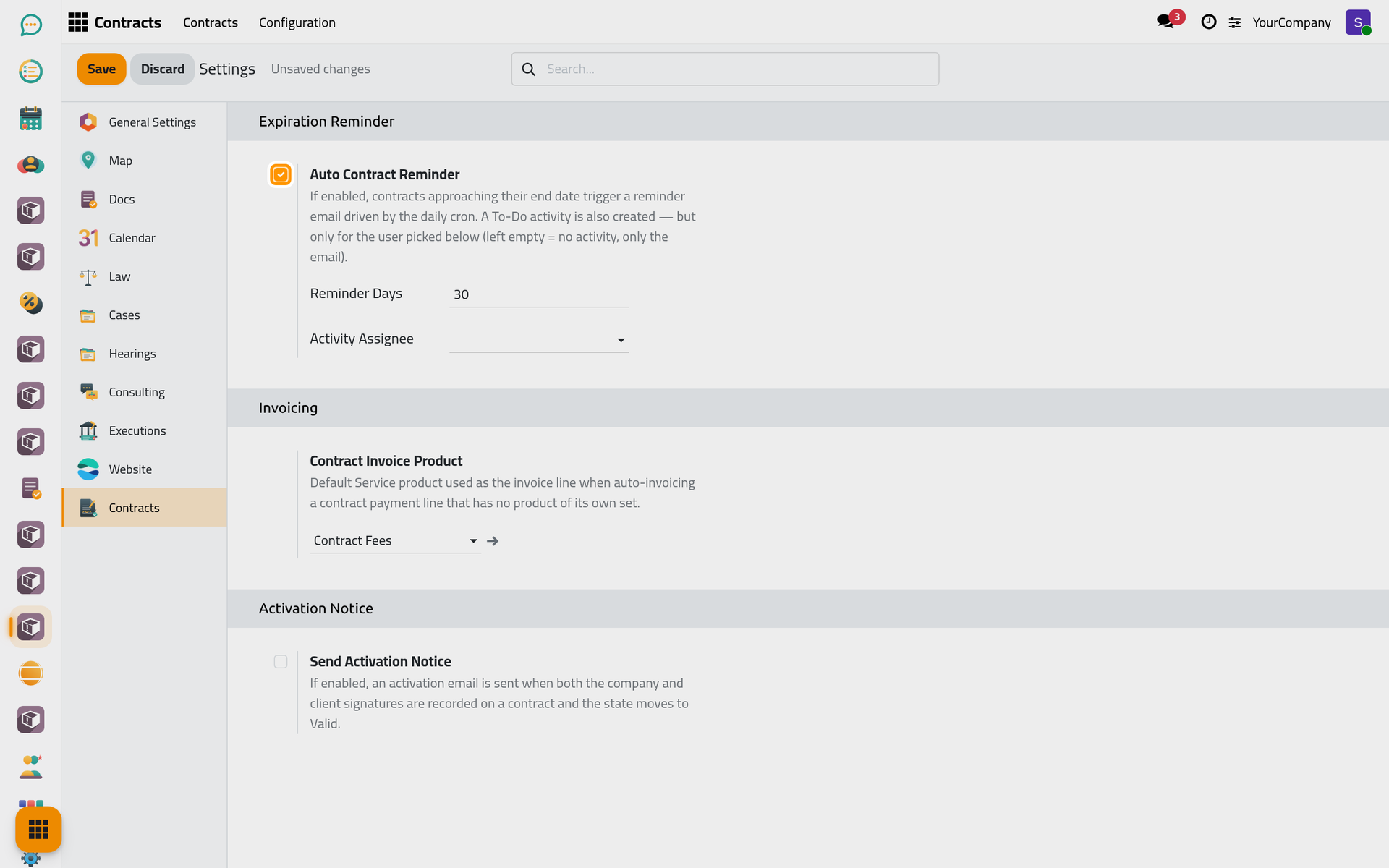Open the YourCompany company switcher
1389x868 pixels.
(x=1291, y=22)
